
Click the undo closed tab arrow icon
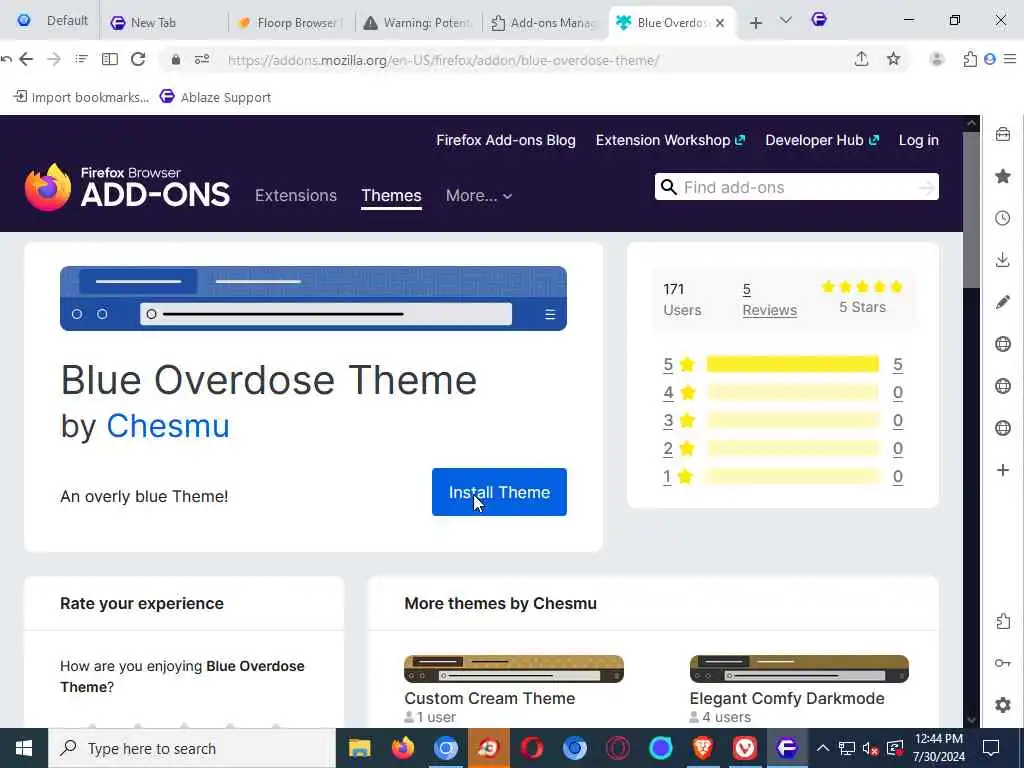(x=6, y=59)
